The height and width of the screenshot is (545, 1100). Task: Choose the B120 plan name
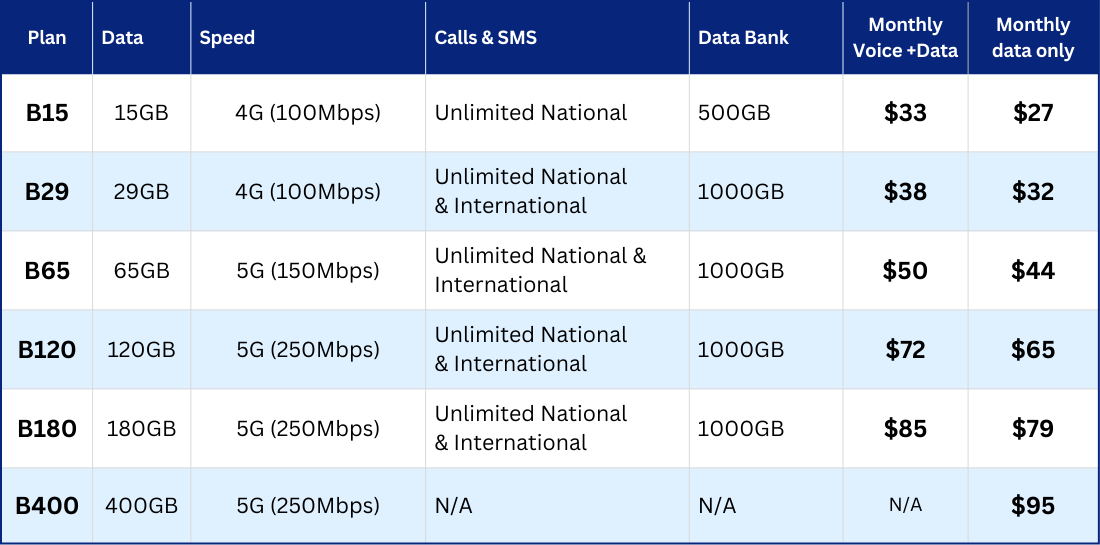[x=47, y=349]
